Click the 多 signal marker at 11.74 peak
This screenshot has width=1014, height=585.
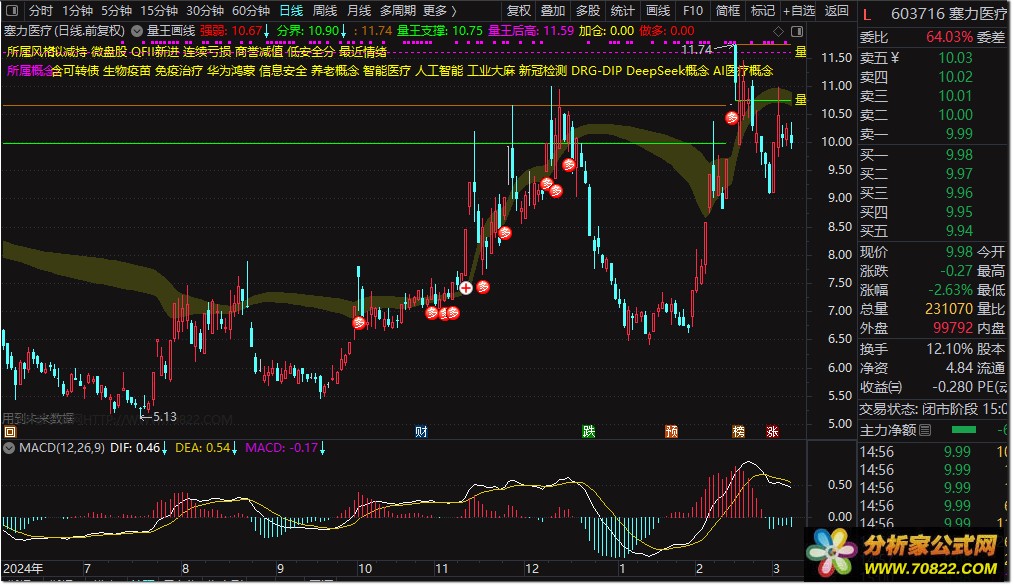pyautogui.click(x=731, y=118)
